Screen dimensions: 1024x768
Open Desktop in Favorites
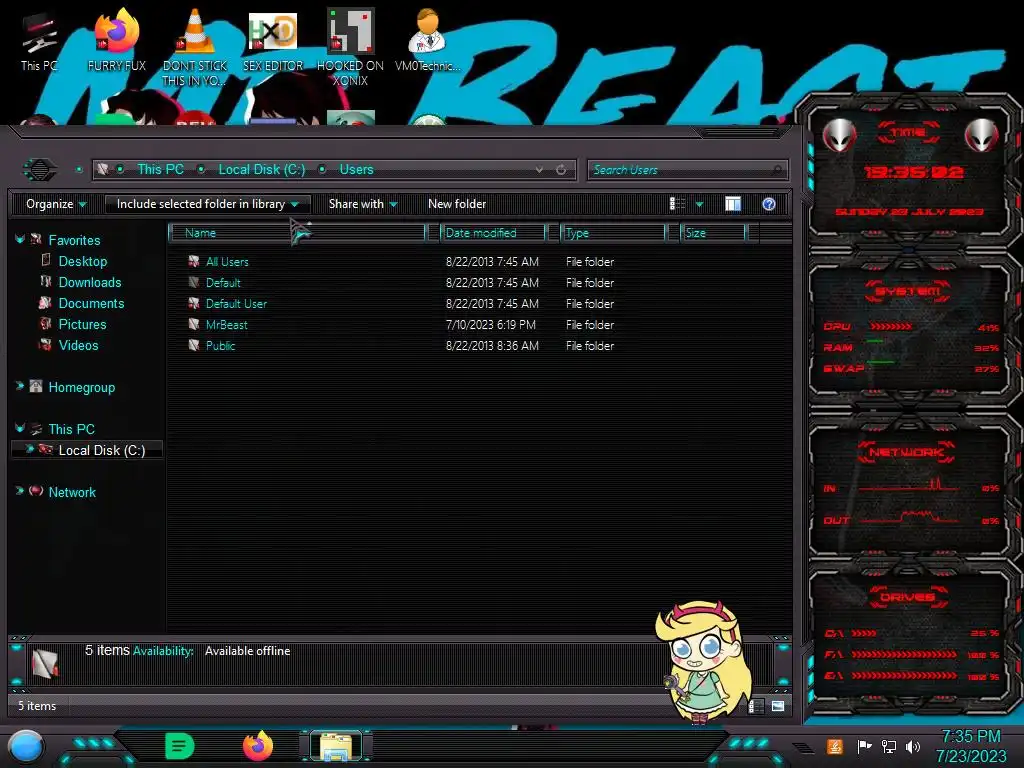tap(83, 261)
